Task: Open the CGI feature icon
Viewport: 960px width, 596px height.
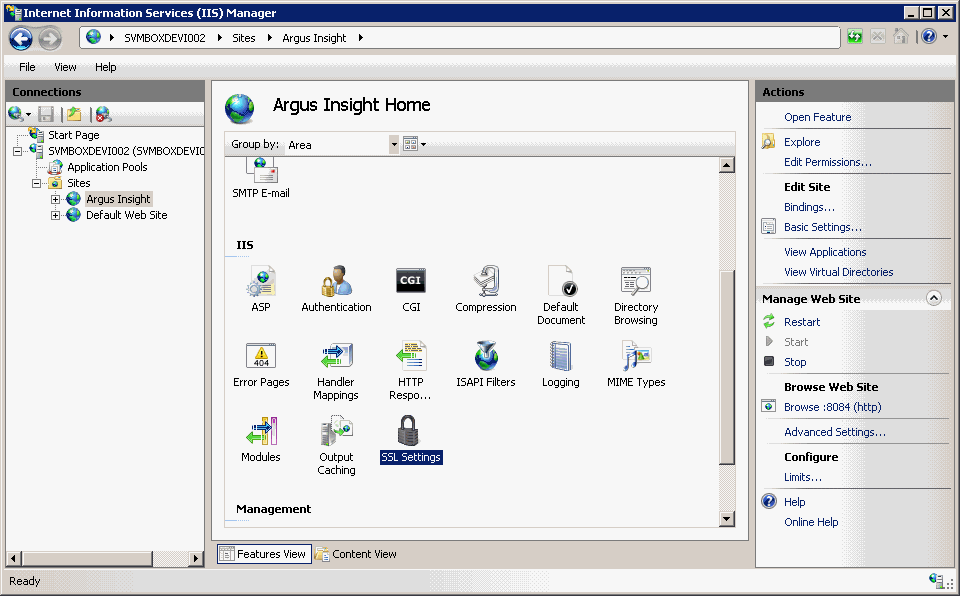Action: (x=411, y=289)
